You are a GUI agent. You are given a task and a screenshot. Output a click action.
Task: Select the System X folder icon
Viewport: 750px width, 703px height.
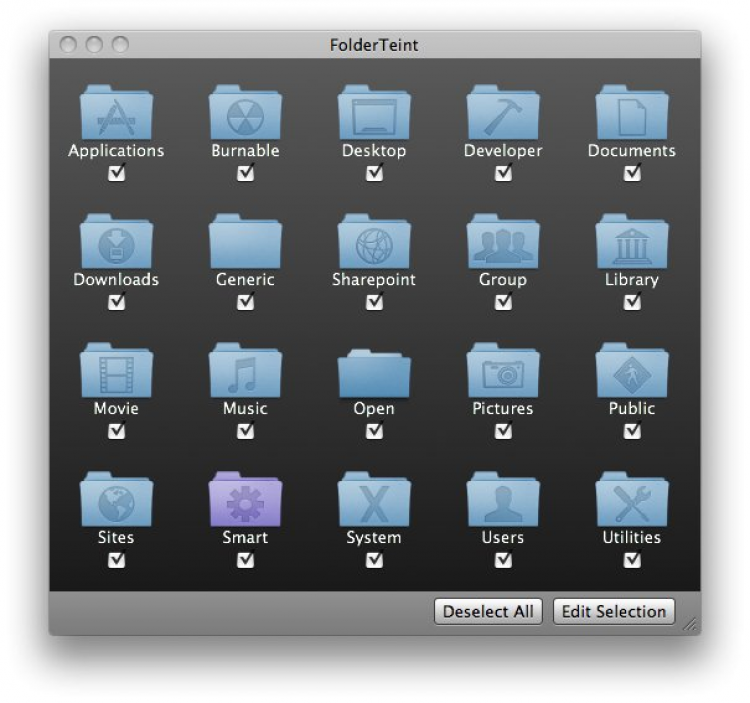[x=374, y=499]
